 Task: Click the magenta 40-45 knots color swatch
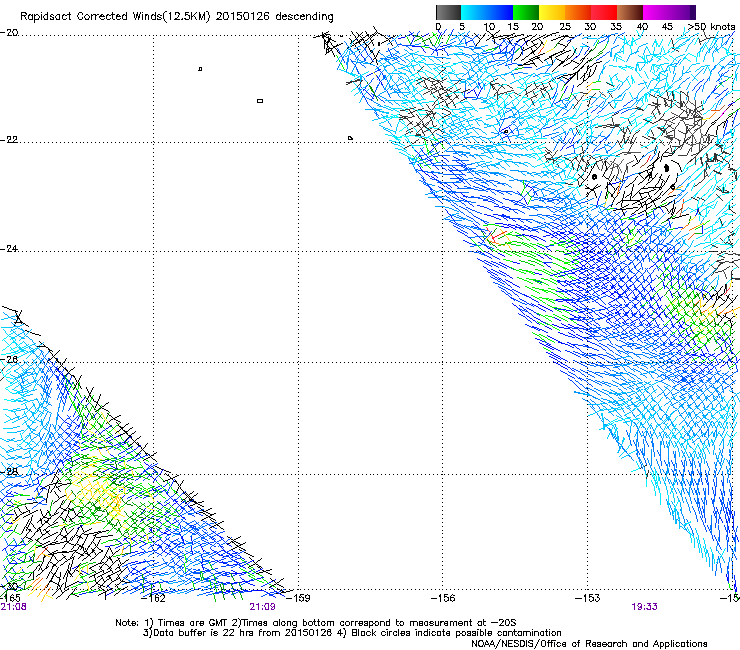pyautogui.click(x=656, y=12)
